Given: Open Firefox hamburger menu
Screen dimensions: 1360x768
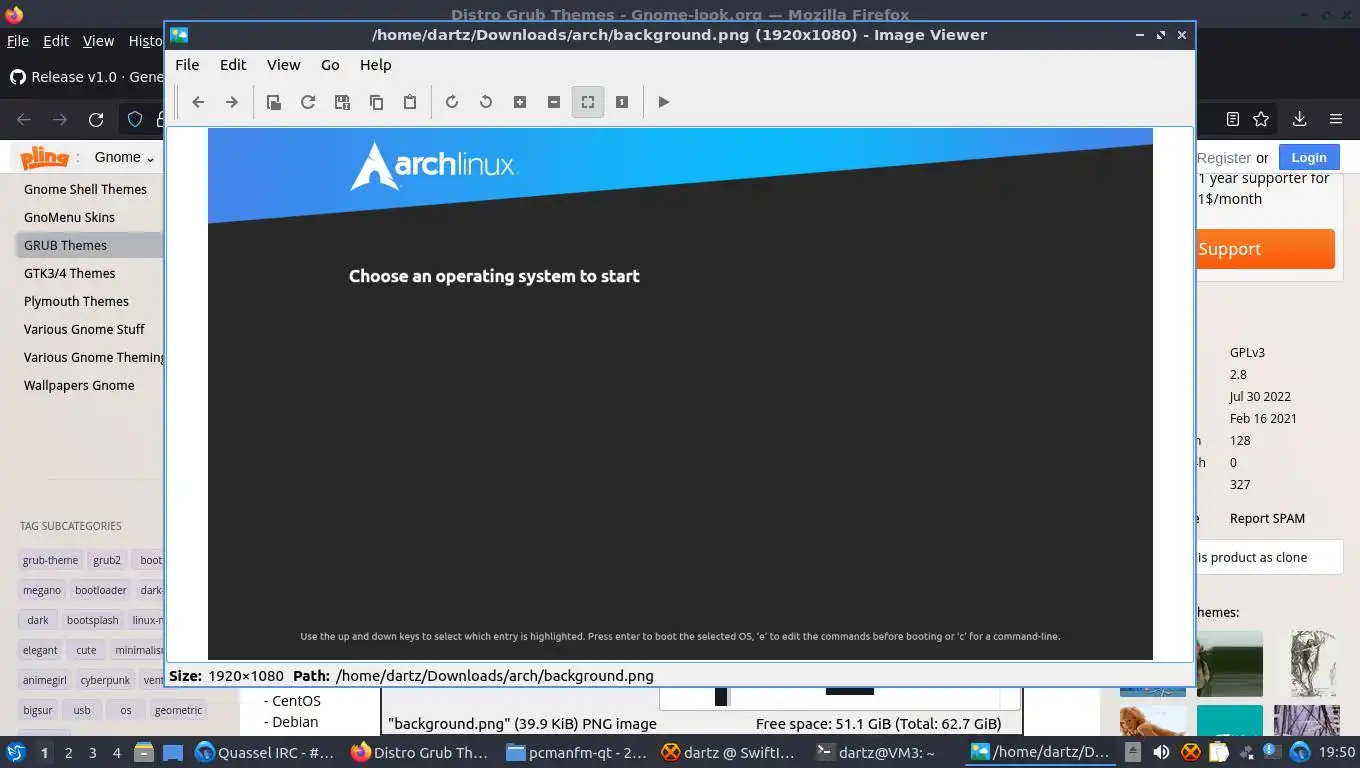Looking at the screenshot, I should point(1336,119).
